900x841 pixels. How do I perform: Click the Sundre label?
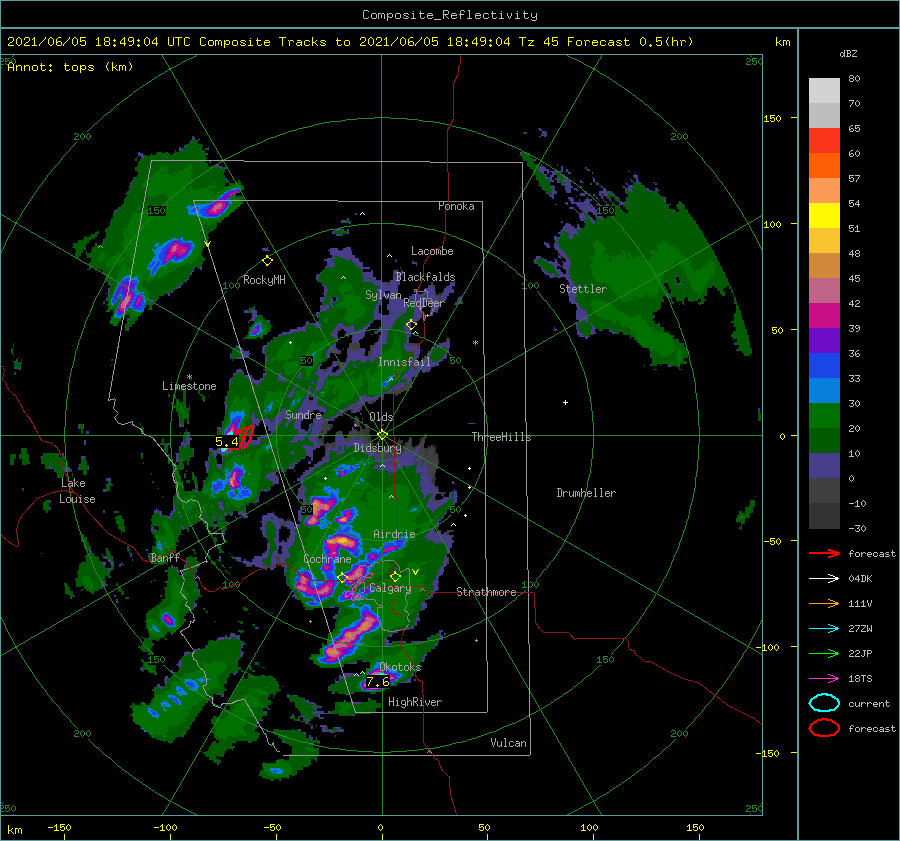tap(303, 414)
